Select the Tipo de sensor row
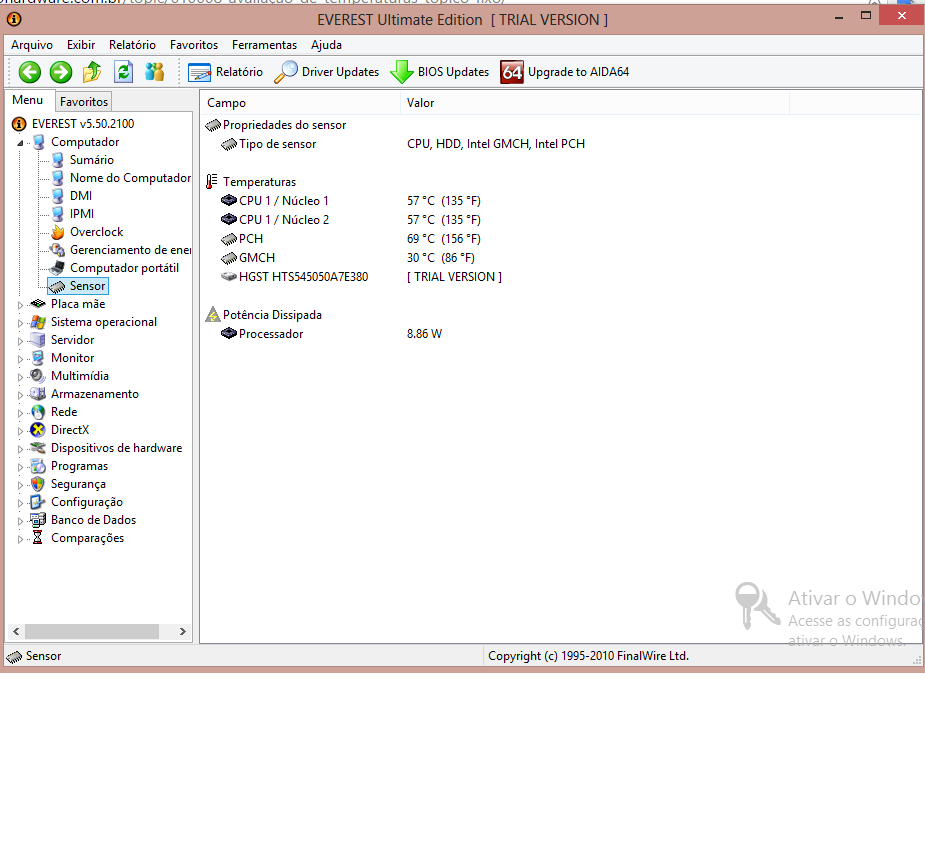Screen dimensions: 925x867 pyautogui.click(x=403, y=144)
